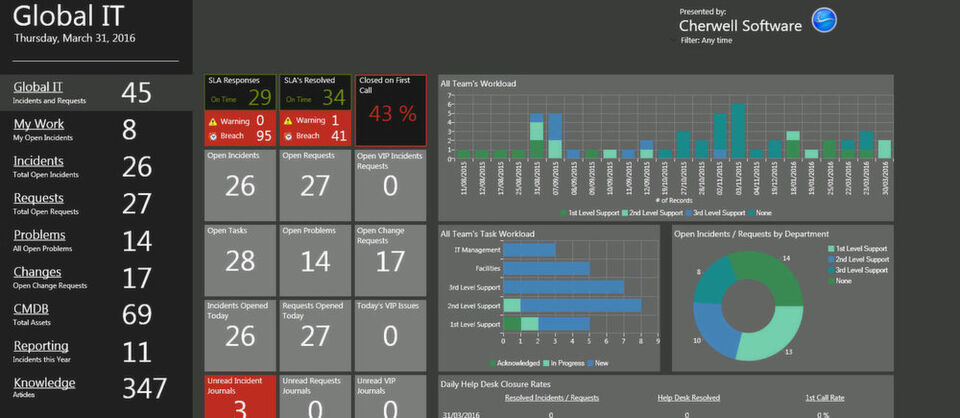Click the Filter: Any time label

[707, 40]
